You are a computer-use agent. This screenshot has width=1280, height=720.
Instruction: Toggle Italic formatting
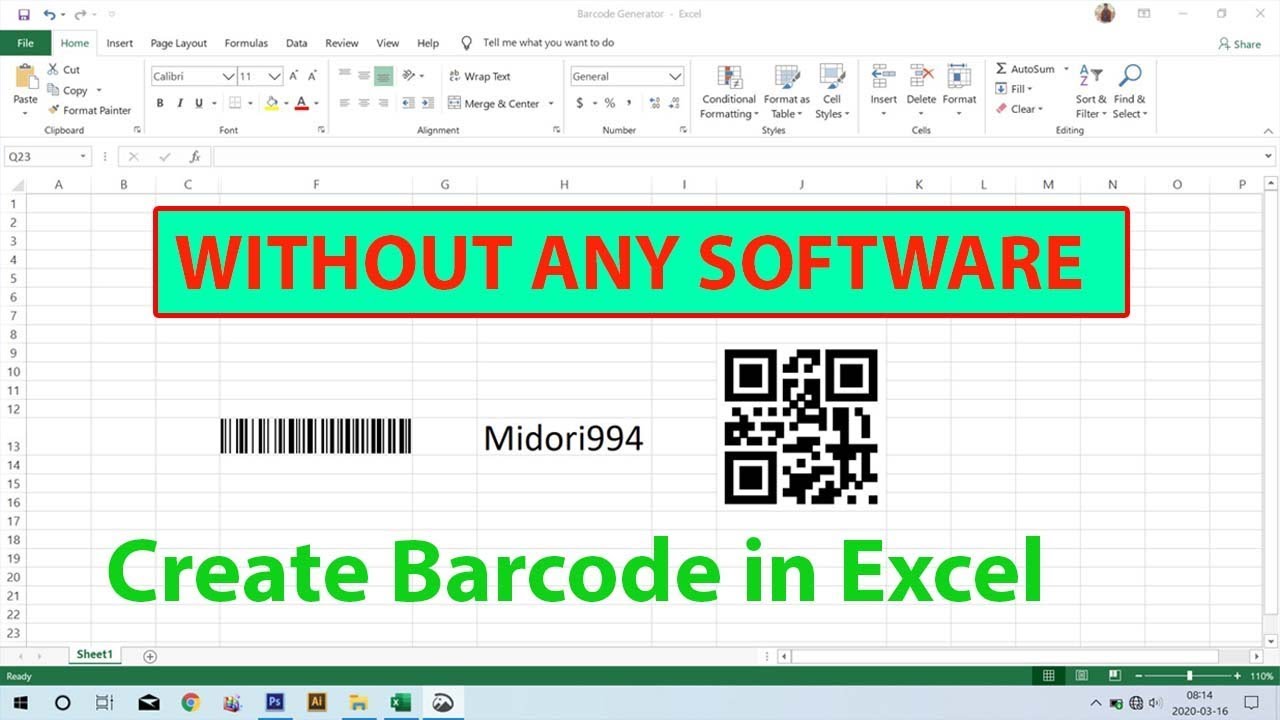(180, 103)
